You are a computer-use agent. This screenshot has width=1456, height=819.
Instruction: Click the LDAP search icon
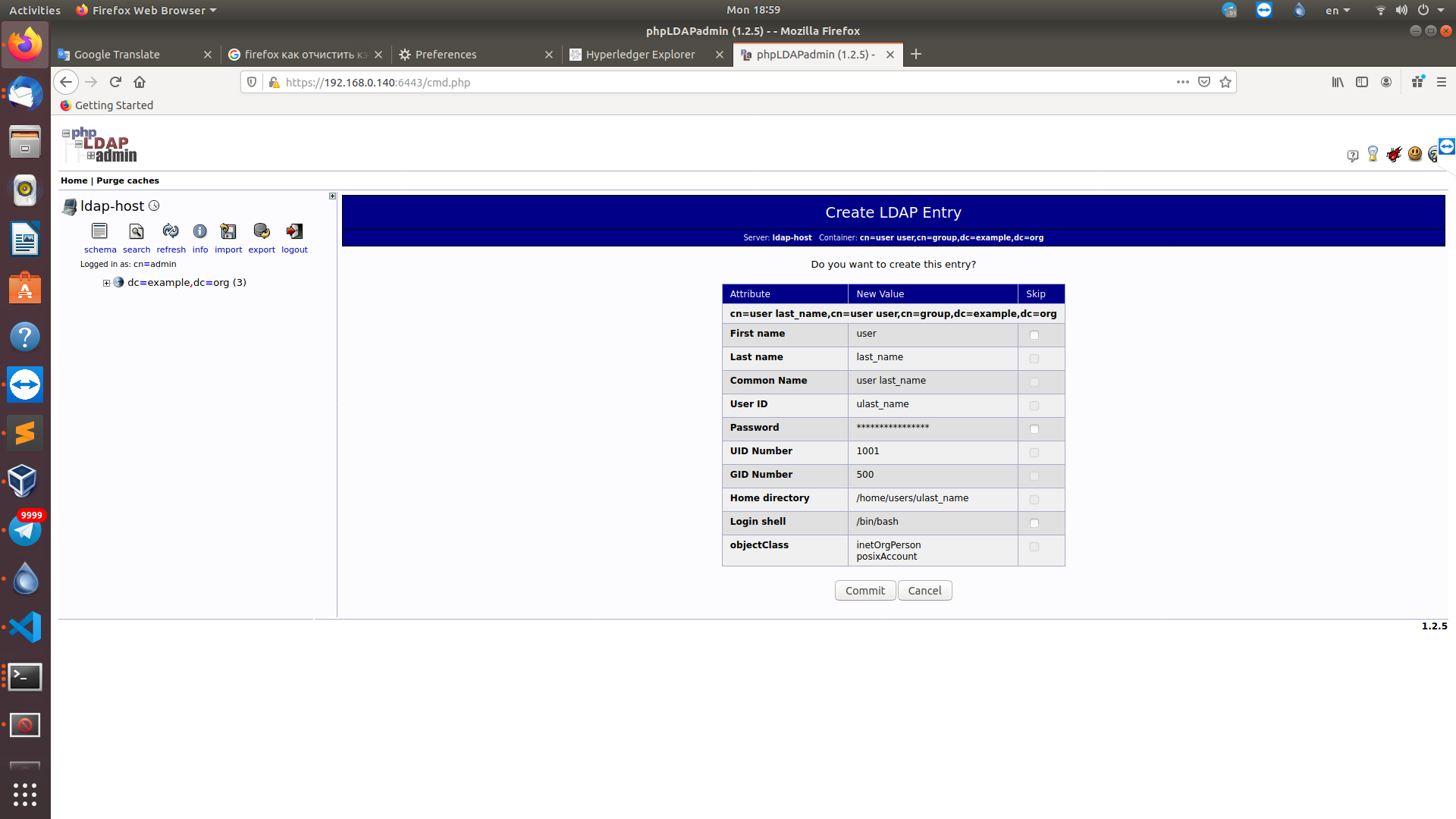pyautogui.click(x=136, y=231)
